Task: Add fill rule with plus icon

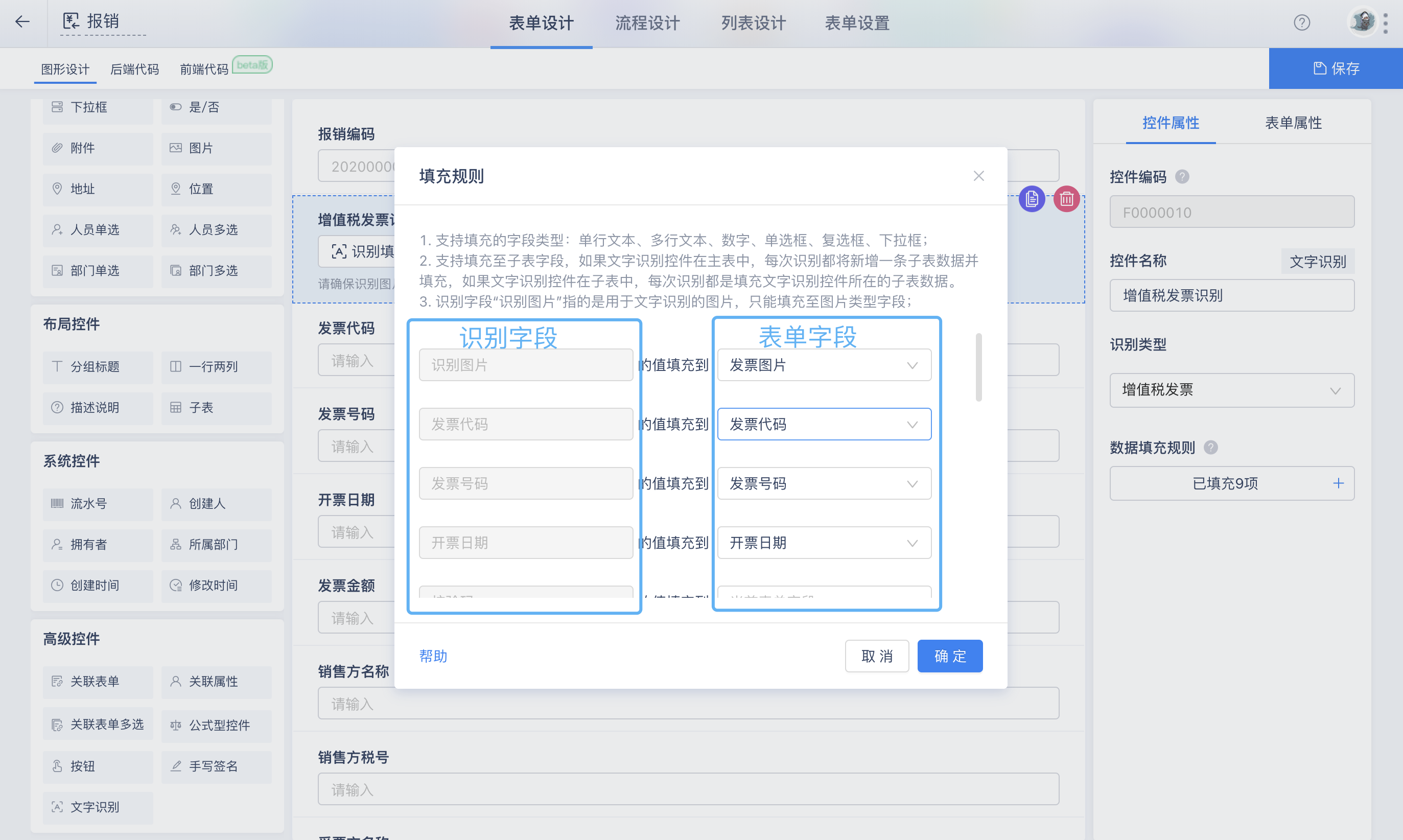Action: (1339, 483)
